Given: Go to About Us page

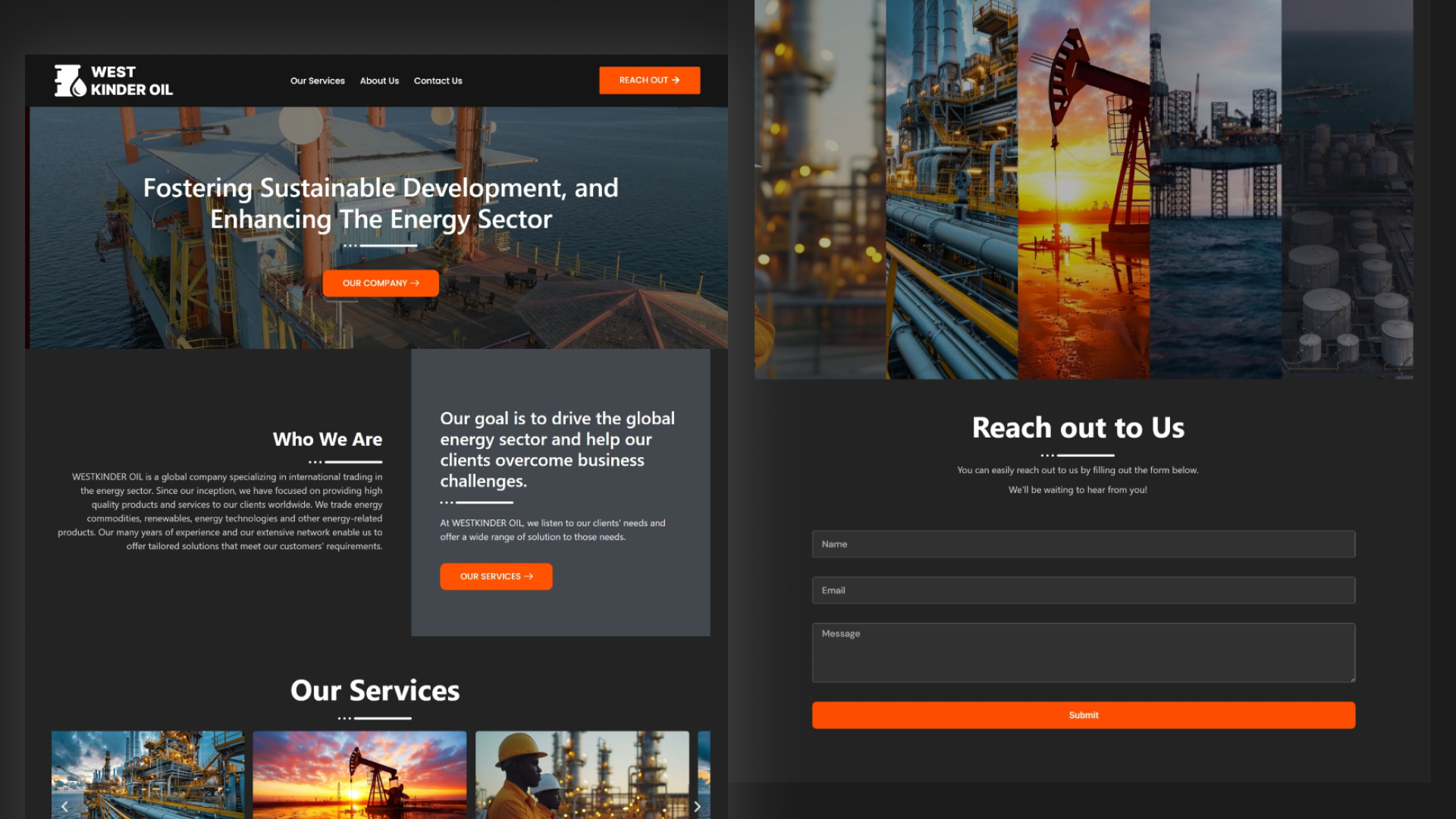Looking at the screenshot, I should point(379,81).
